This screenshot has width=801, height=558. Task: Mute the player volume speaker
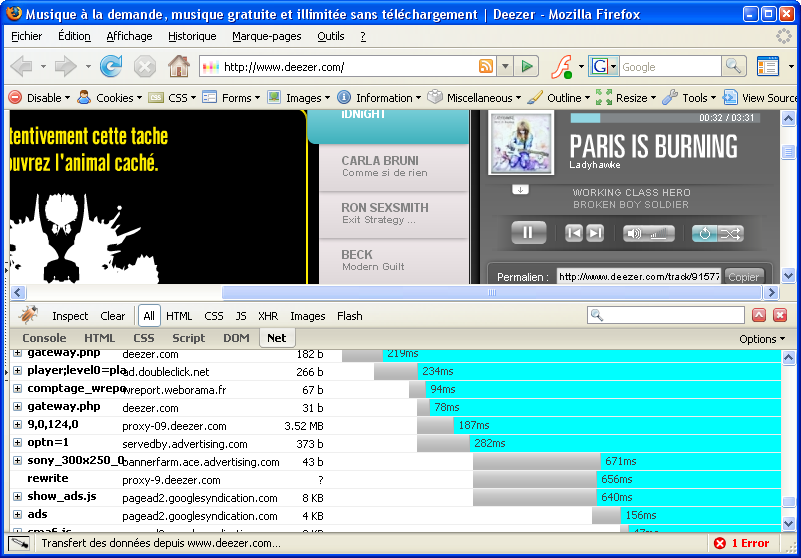coord(634,234)
